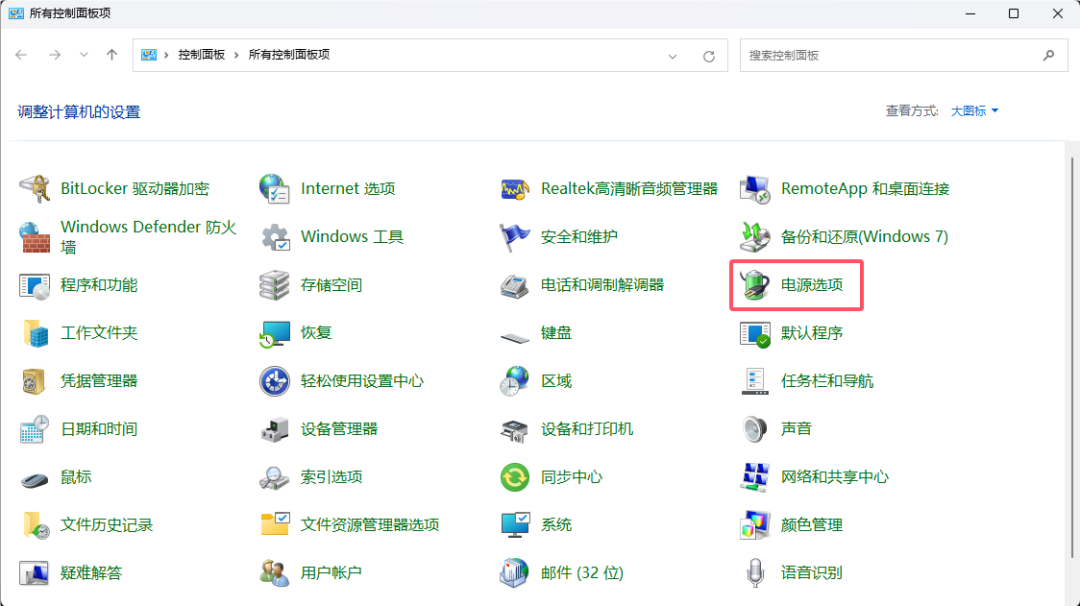Click the up-one-level navigation arrow
Viewport: 1080px width, 606px height.
point(112,55)
